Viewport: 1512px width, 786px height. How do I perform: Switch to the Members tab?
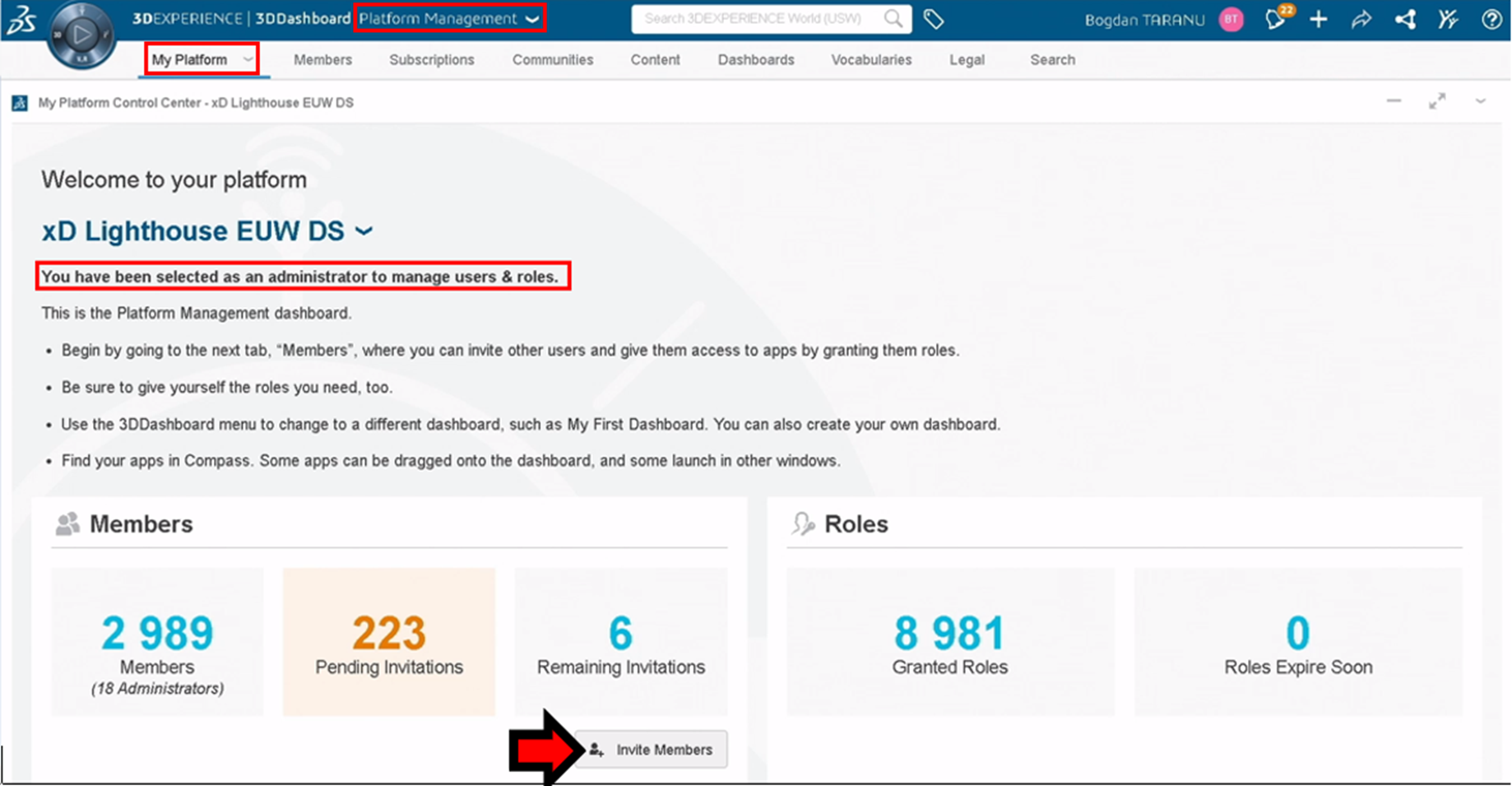pos(322,59)
